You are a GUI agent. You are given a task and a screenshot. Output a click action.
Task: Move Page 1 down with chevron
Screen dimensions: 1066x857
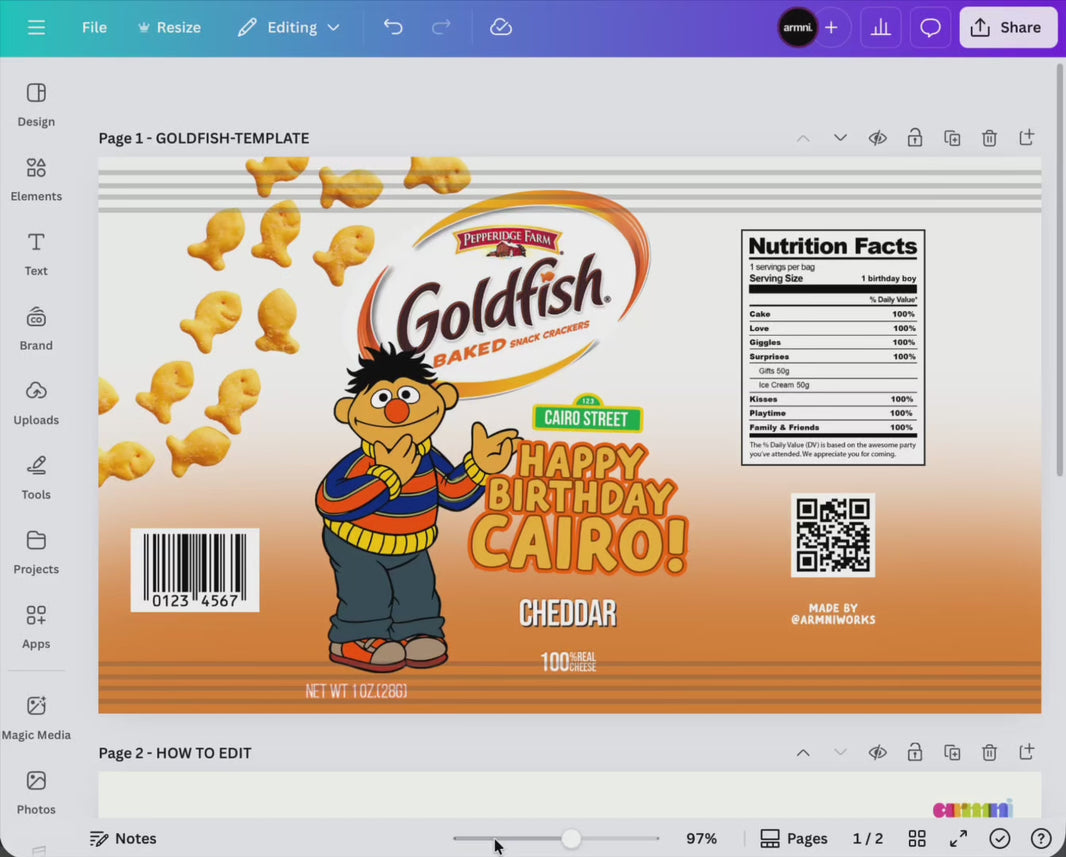840,138
